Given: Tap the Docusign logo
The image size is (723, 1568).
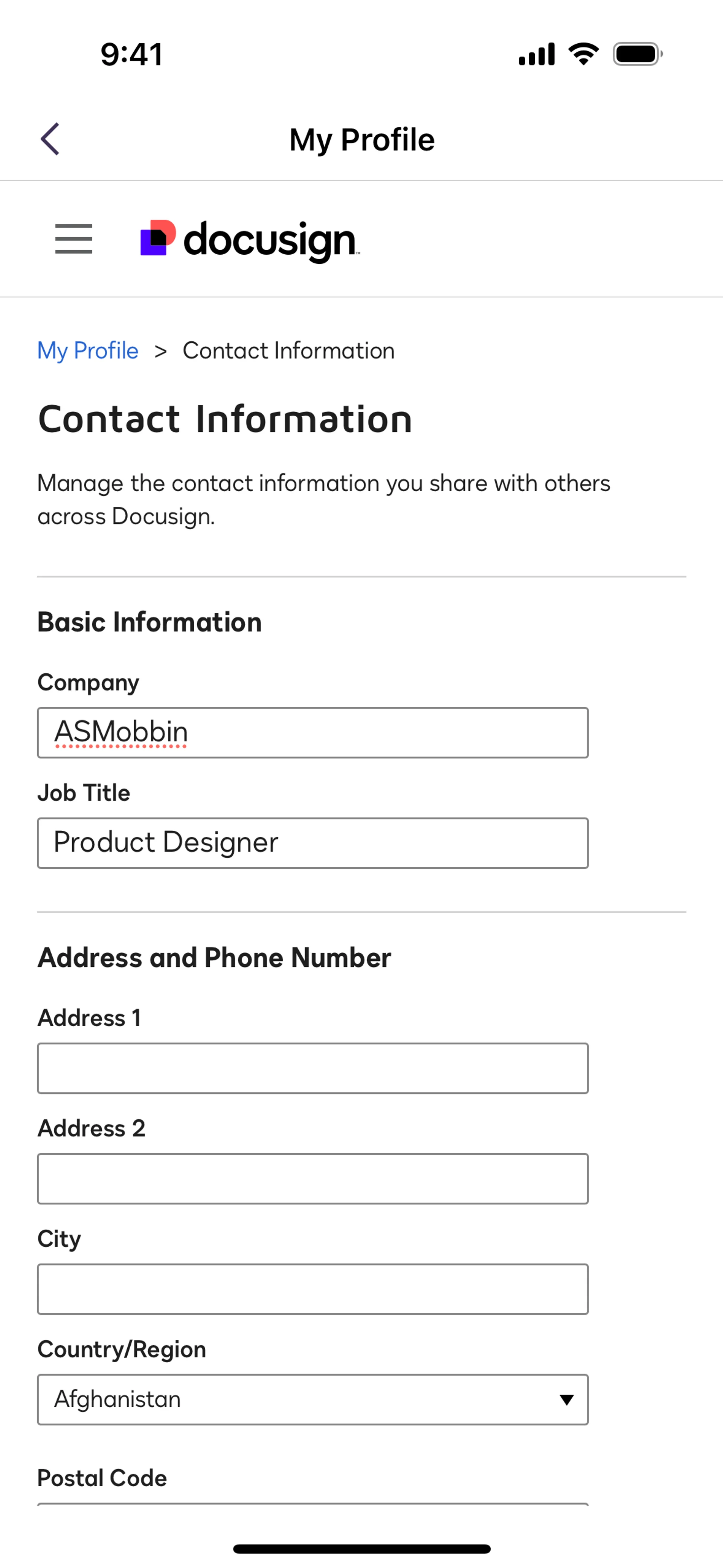Looking at the screenshot, I should (250, 240).
